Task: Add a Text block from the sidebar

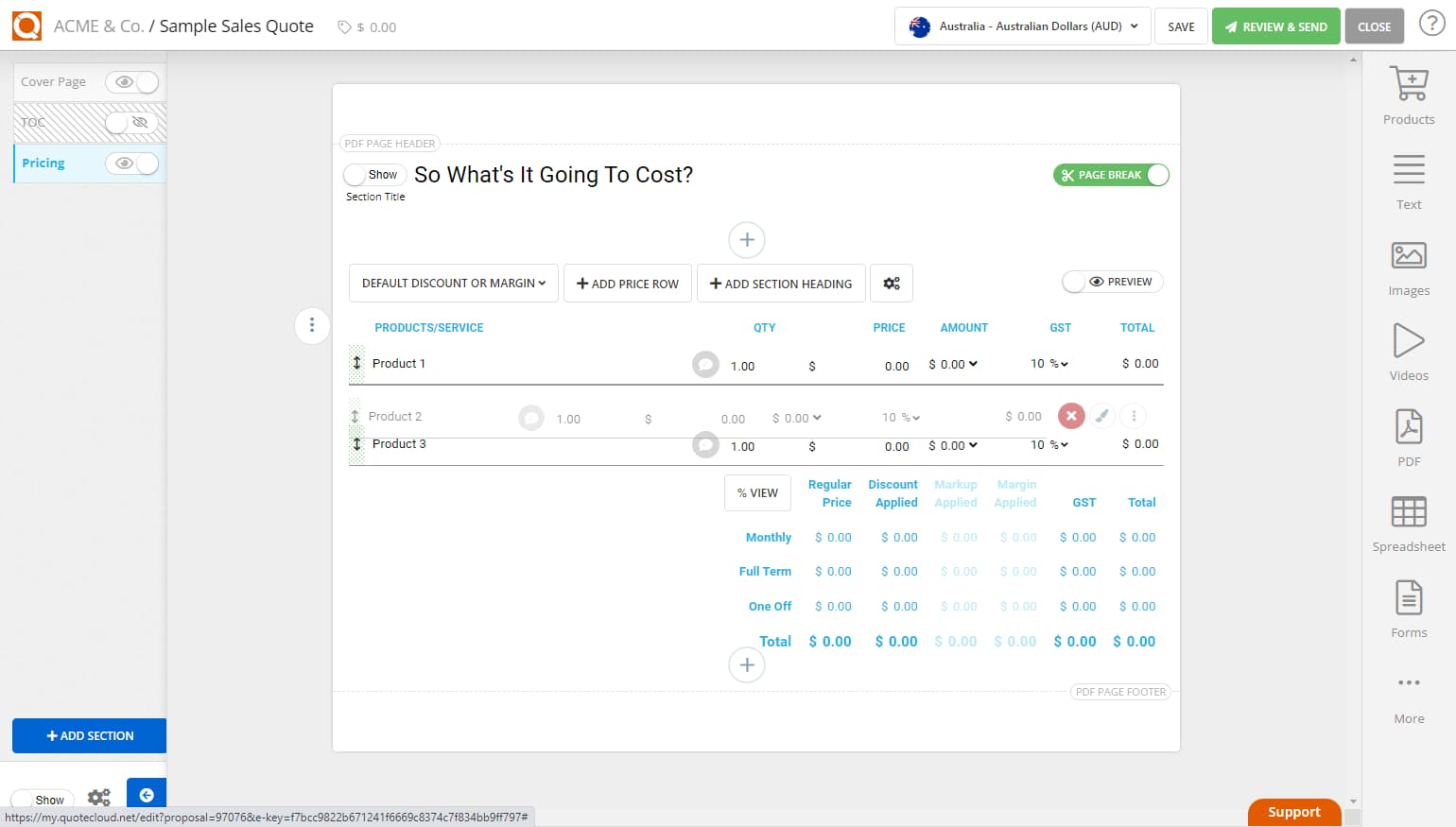Action: pyautogui.click(x=1408, y=178)
